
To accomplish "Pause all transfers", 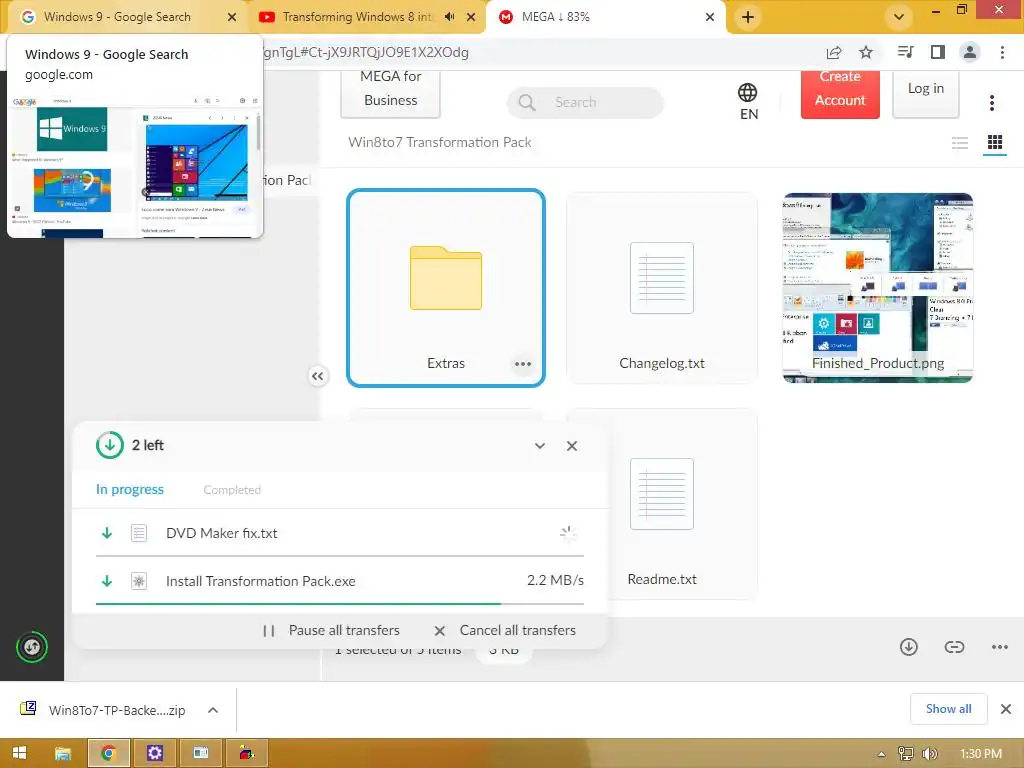I will (332, 630).
